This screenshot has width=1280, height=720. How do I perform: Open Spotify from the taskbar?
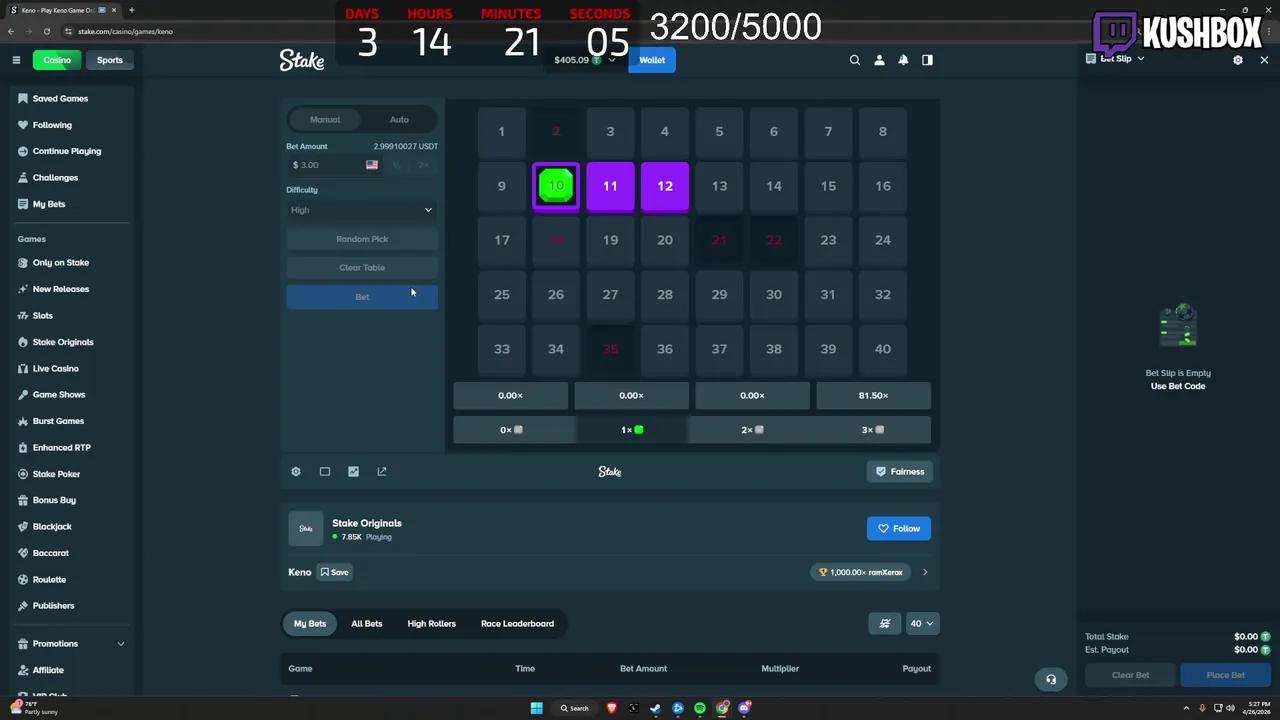point(700,708)
